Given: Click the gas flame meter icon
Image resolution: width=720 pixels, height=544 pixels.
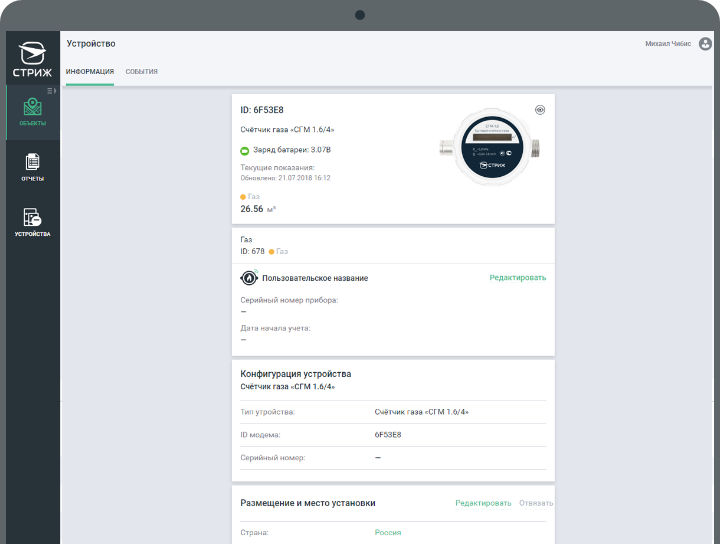Looking at the screenshot, I should point(249,278).
